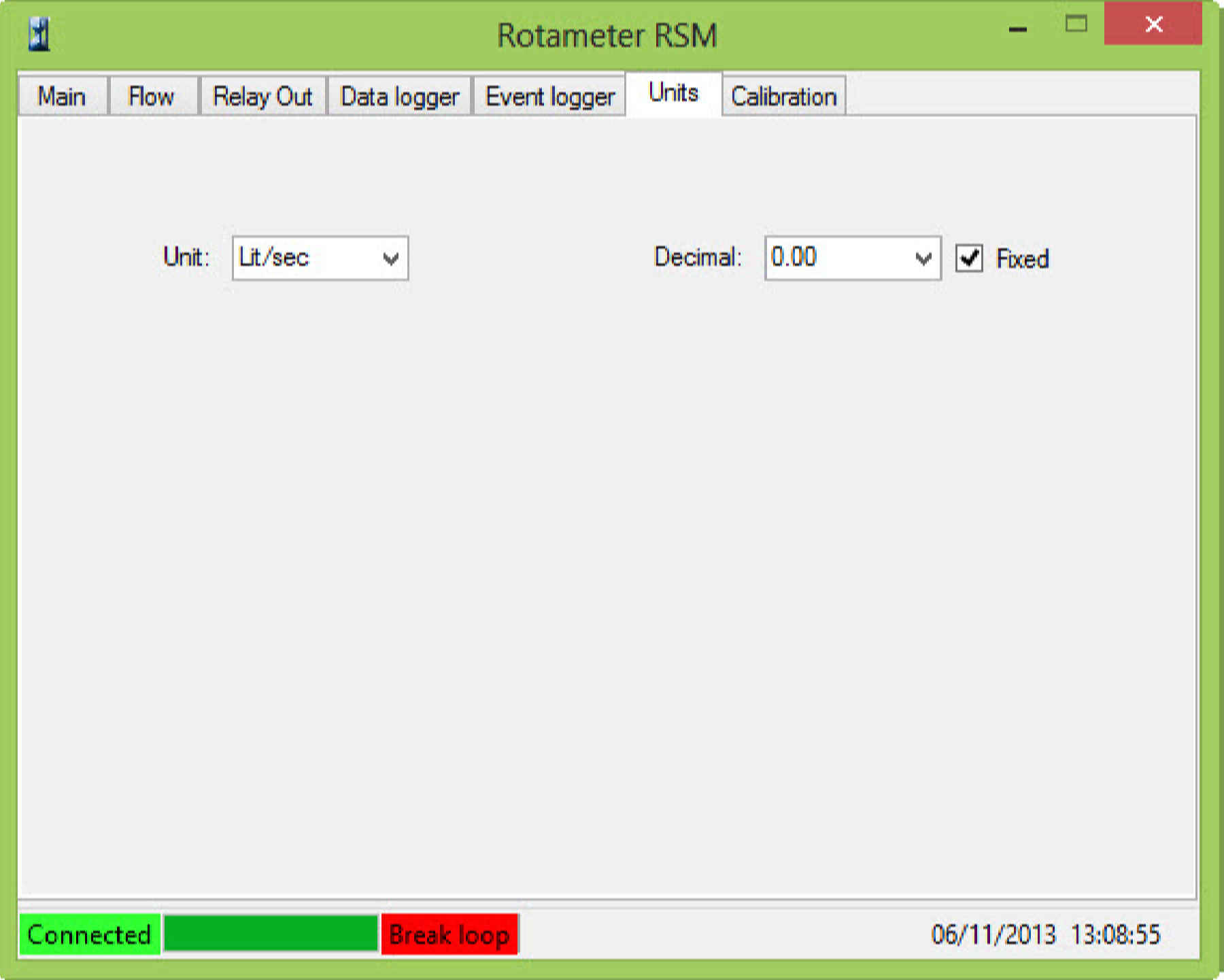
Task: Click the dark green progress bar
Action: coord(271,933)
